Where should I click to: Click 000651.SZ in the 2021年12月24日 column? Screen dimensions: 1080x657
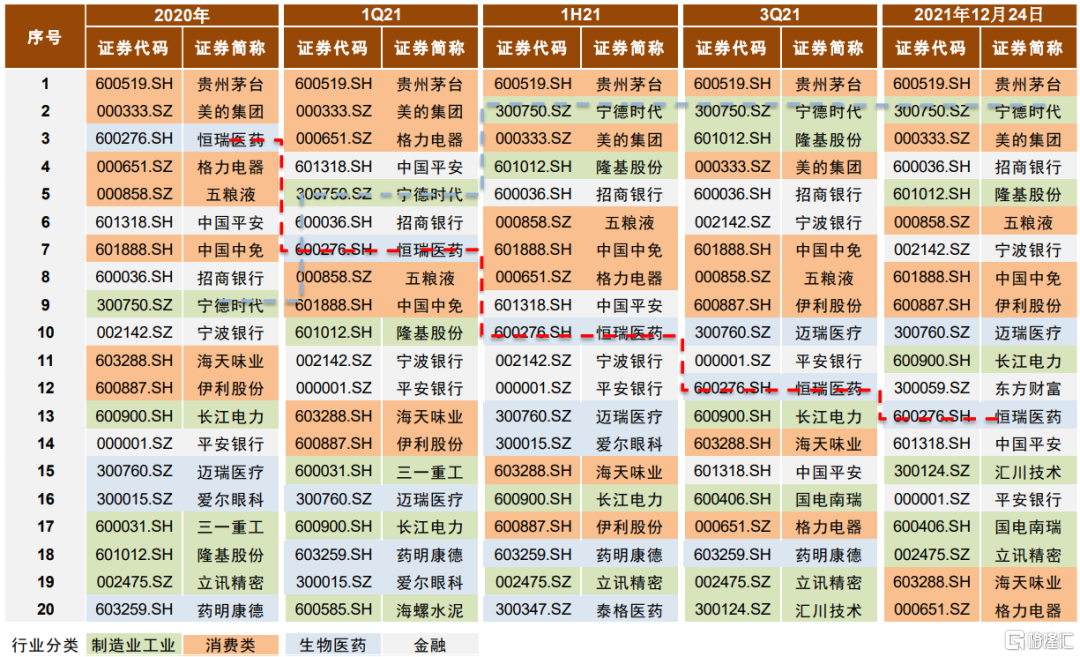click(x=931, y=609)
